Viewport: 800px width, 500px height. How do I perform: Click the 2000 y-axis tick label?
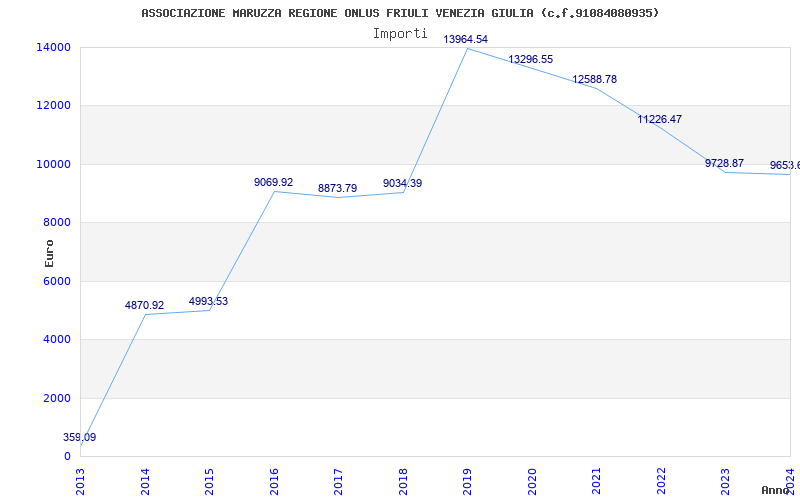tap(57, 398)
